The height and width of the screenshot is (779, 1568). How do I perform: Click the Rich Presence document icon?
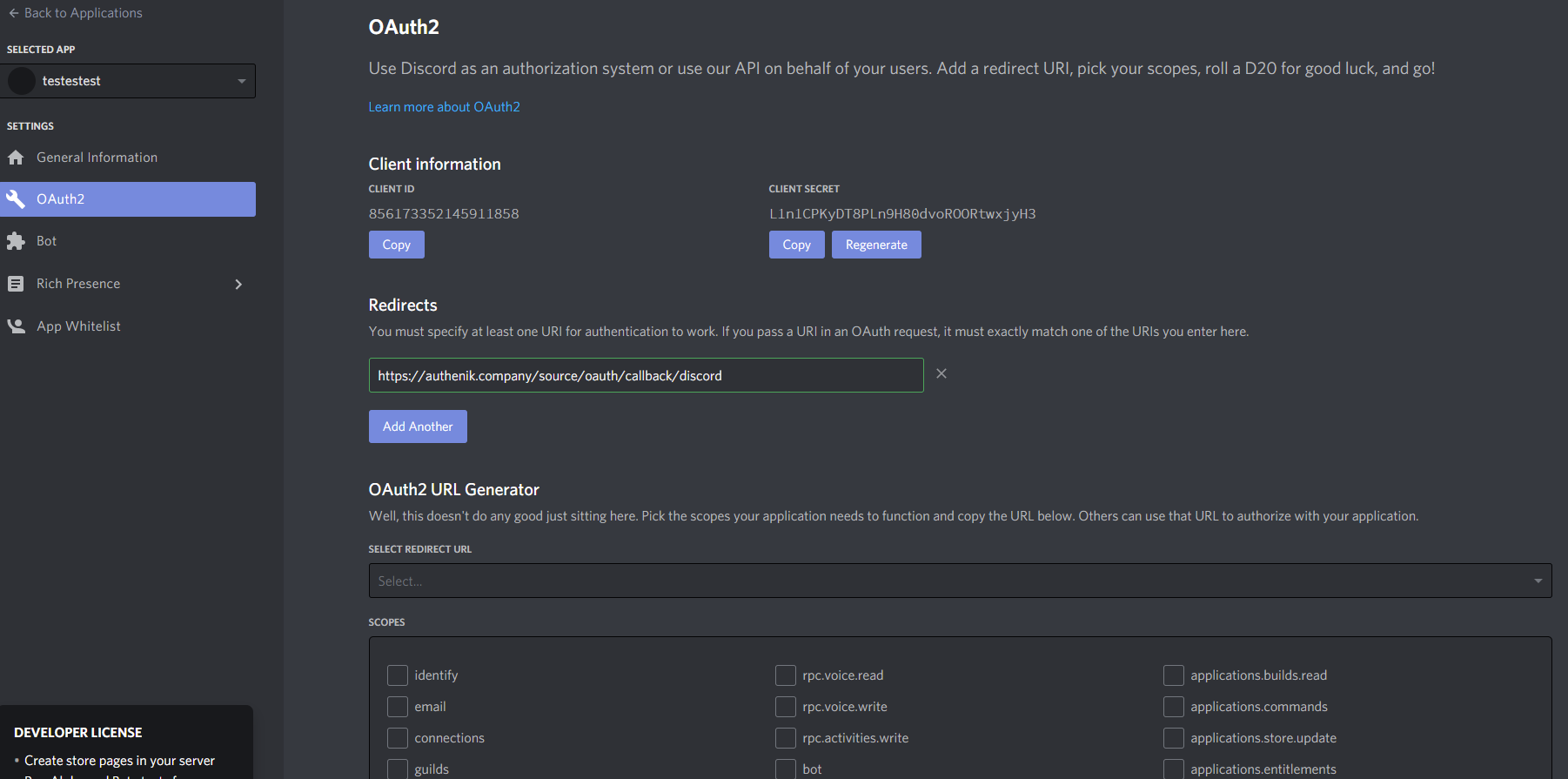[x=16, y=284]
